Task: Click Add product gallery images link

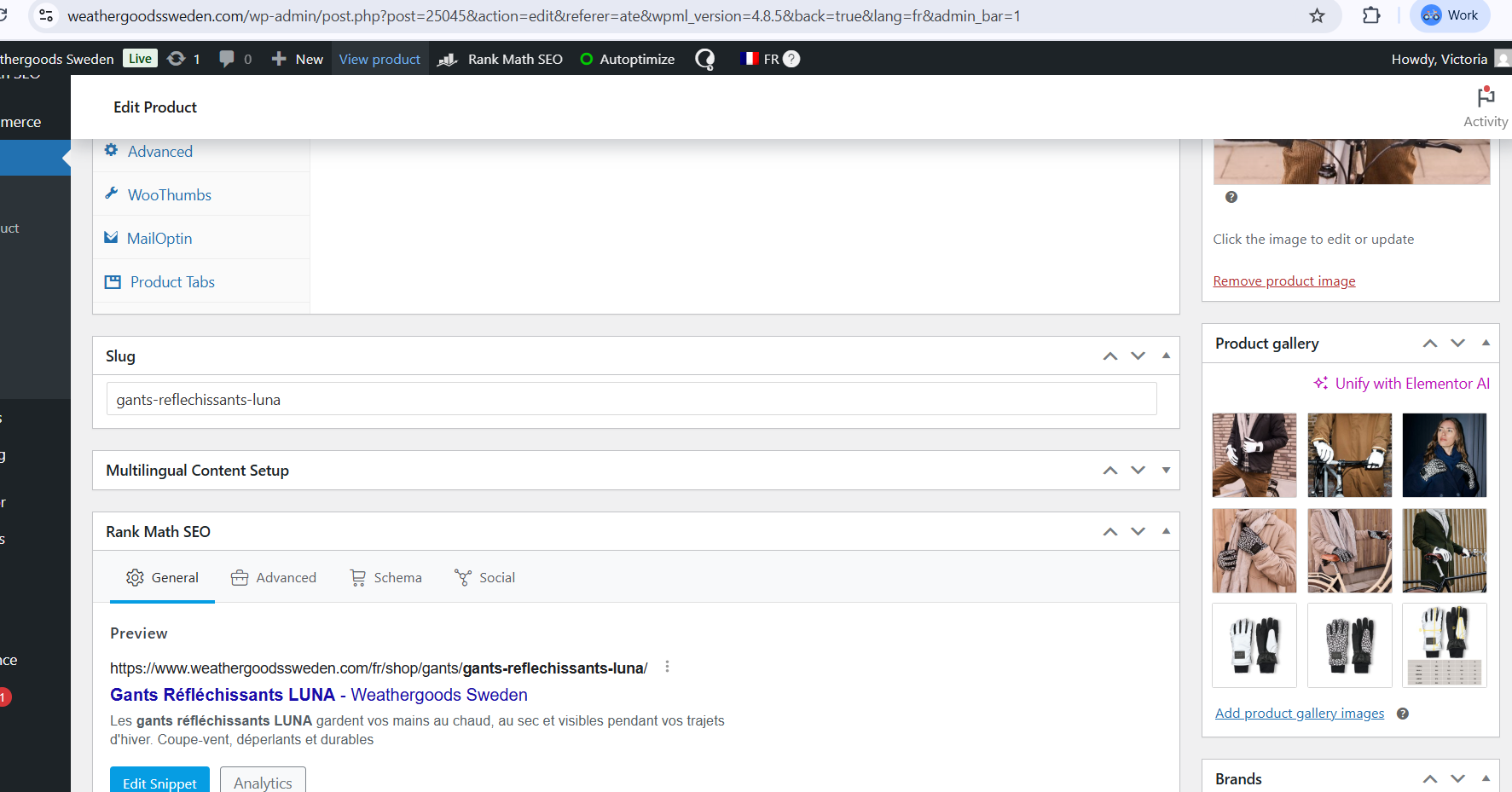Action: [x=1300, y=714]
